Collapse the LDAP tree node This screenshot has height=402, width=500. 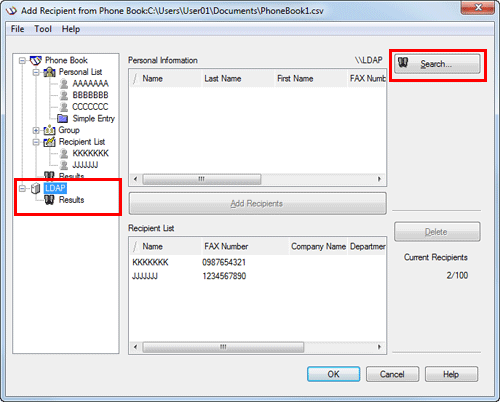[x=22, y=188]
